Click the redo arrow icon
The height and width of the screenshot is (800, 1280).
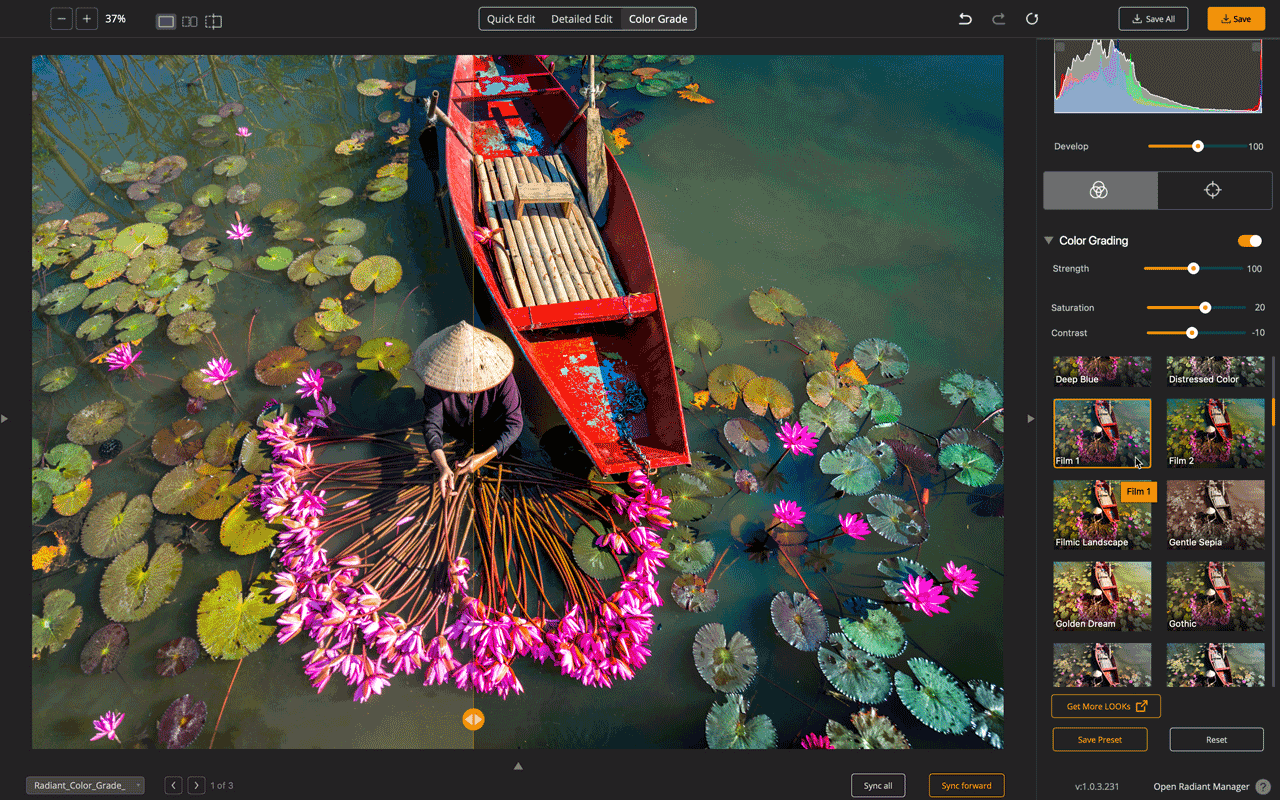(998, 19)
